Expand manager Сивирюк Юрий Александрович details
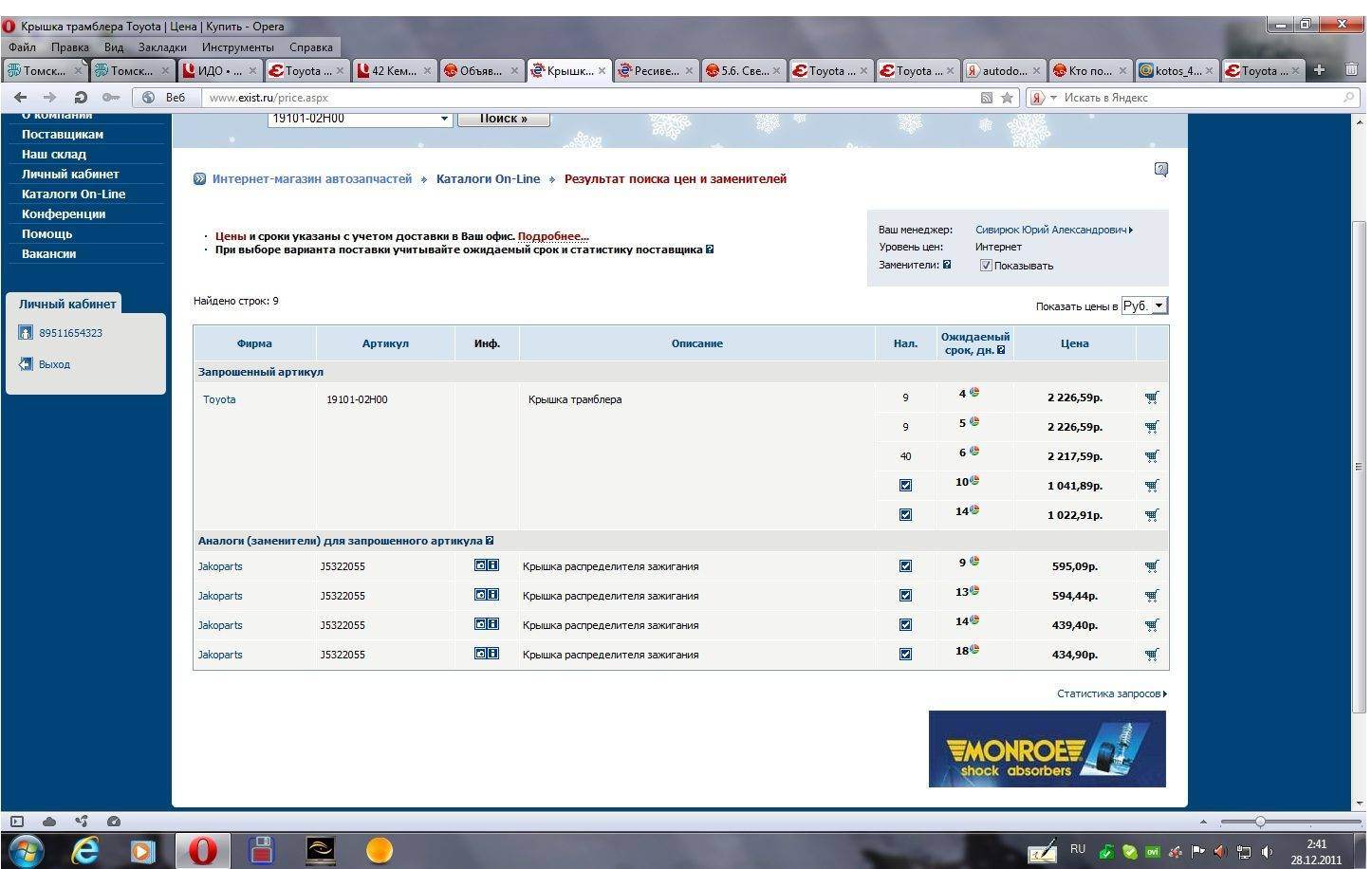This screenshot has height=869, width=1372. tap(1053, 230)
